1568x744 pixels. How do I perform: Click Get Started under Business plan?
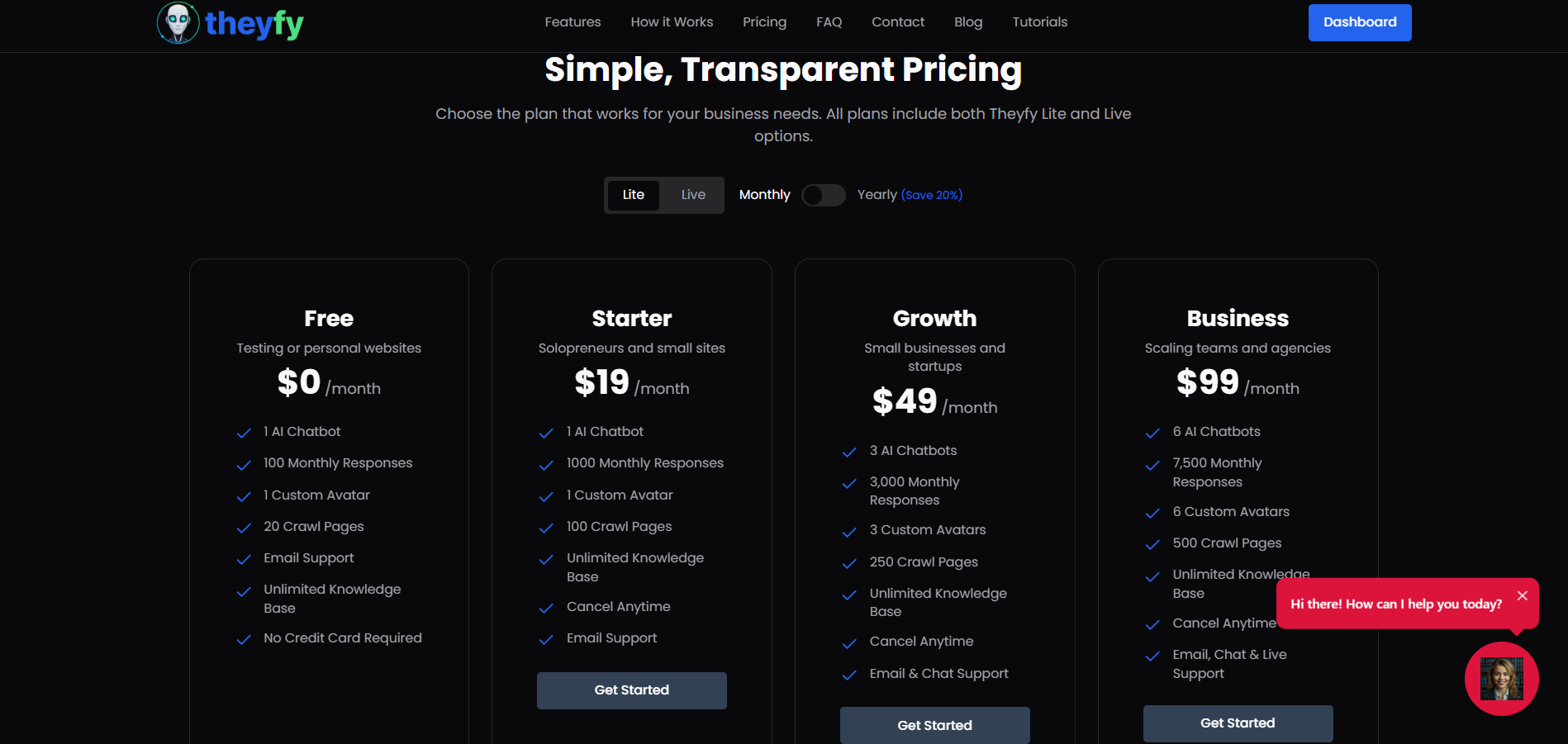[1238, 723]
